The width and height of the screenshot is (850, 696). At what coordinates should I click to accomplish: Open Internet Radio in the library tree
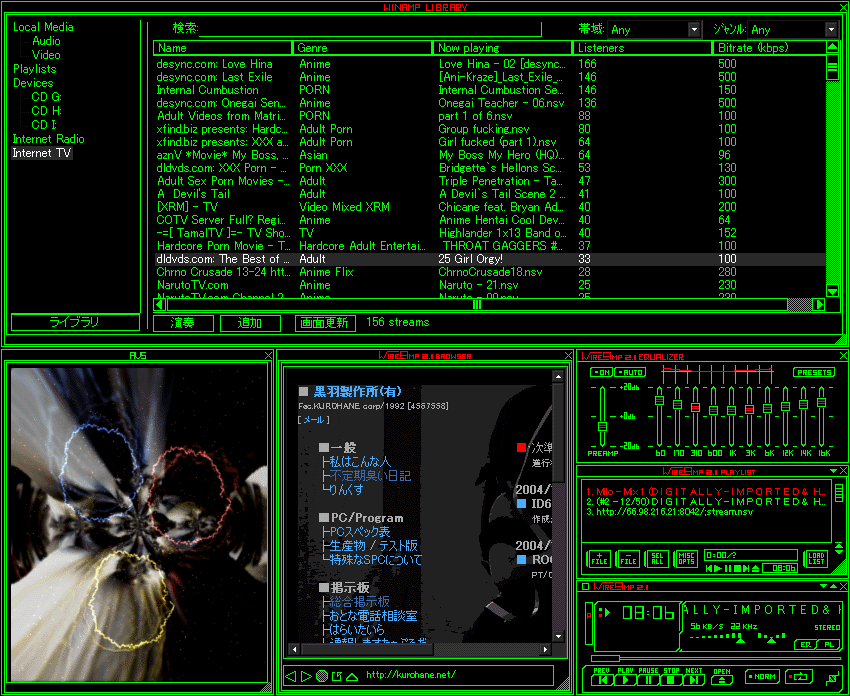point(48,139)
